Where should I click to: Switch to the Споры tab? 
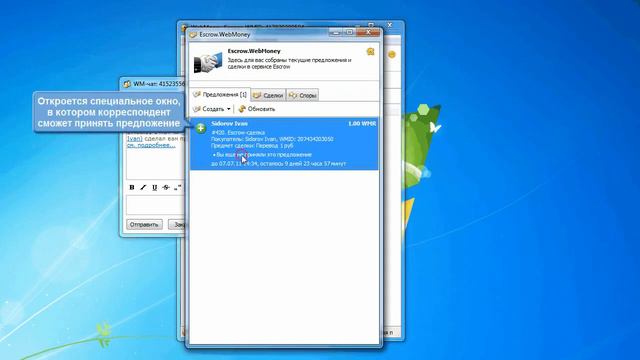pos(302,95)
